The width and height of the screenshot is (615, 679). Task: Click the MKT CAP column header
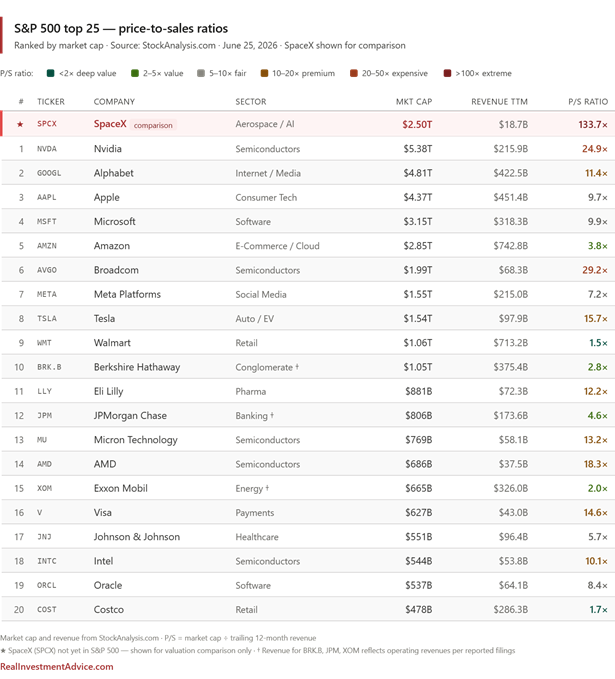click(x=414, y=102)
